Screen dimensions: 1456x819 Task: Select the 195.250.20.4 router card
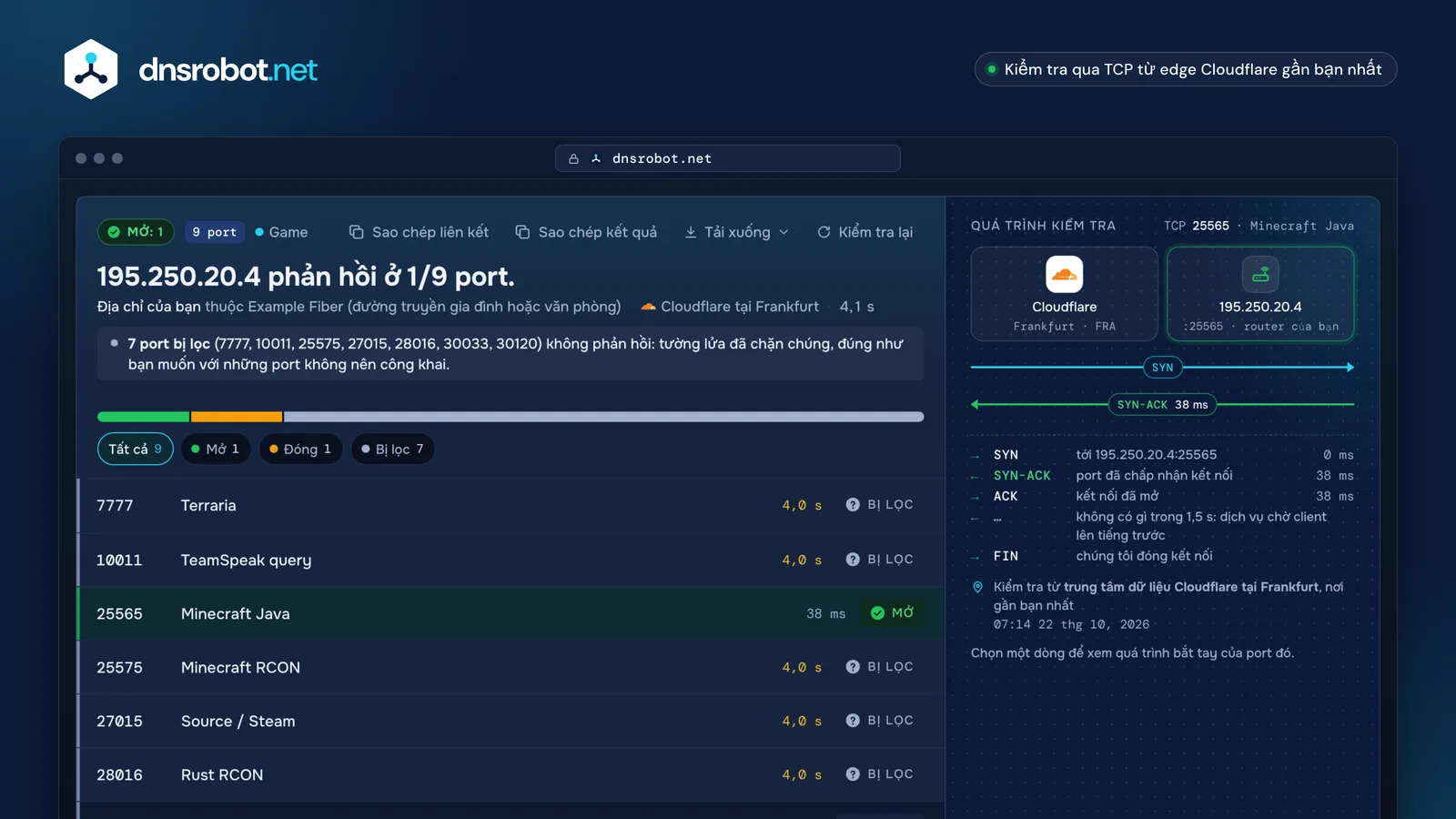pos(1260,294)
